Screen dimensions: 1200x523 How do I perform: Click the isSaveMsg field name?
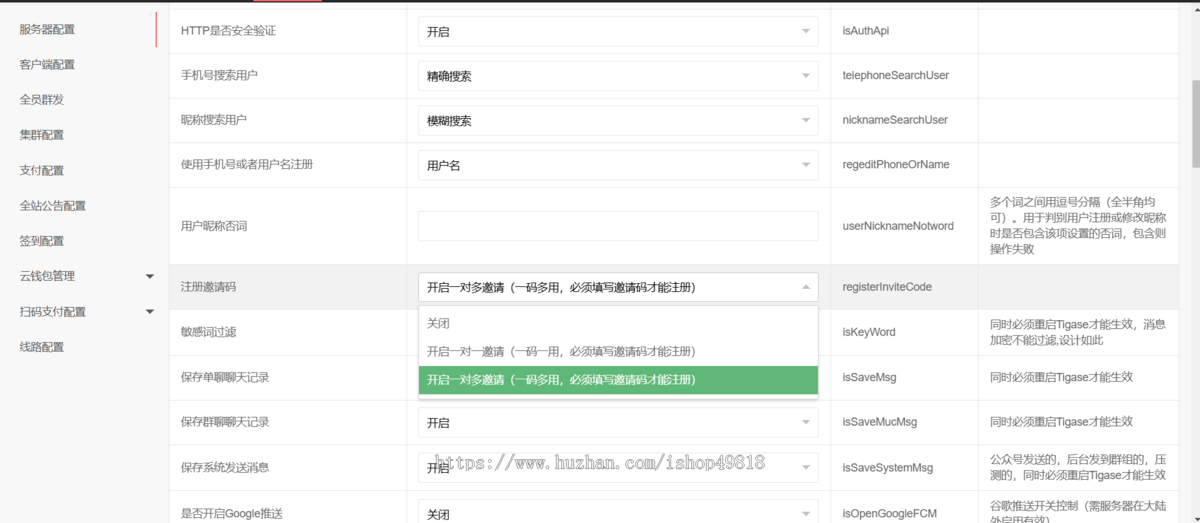pyautogui.click(x=869, y=378)
